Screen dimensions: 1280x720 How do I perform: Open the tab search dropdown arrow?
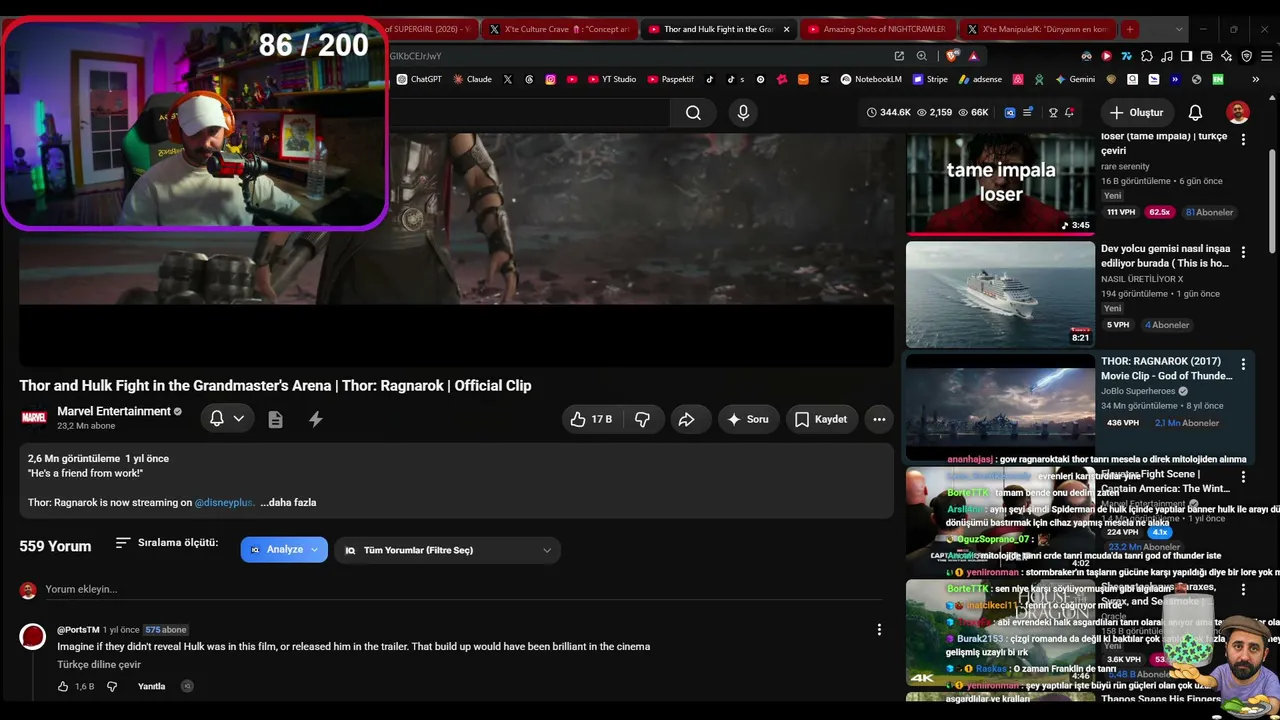[1179, 29]
